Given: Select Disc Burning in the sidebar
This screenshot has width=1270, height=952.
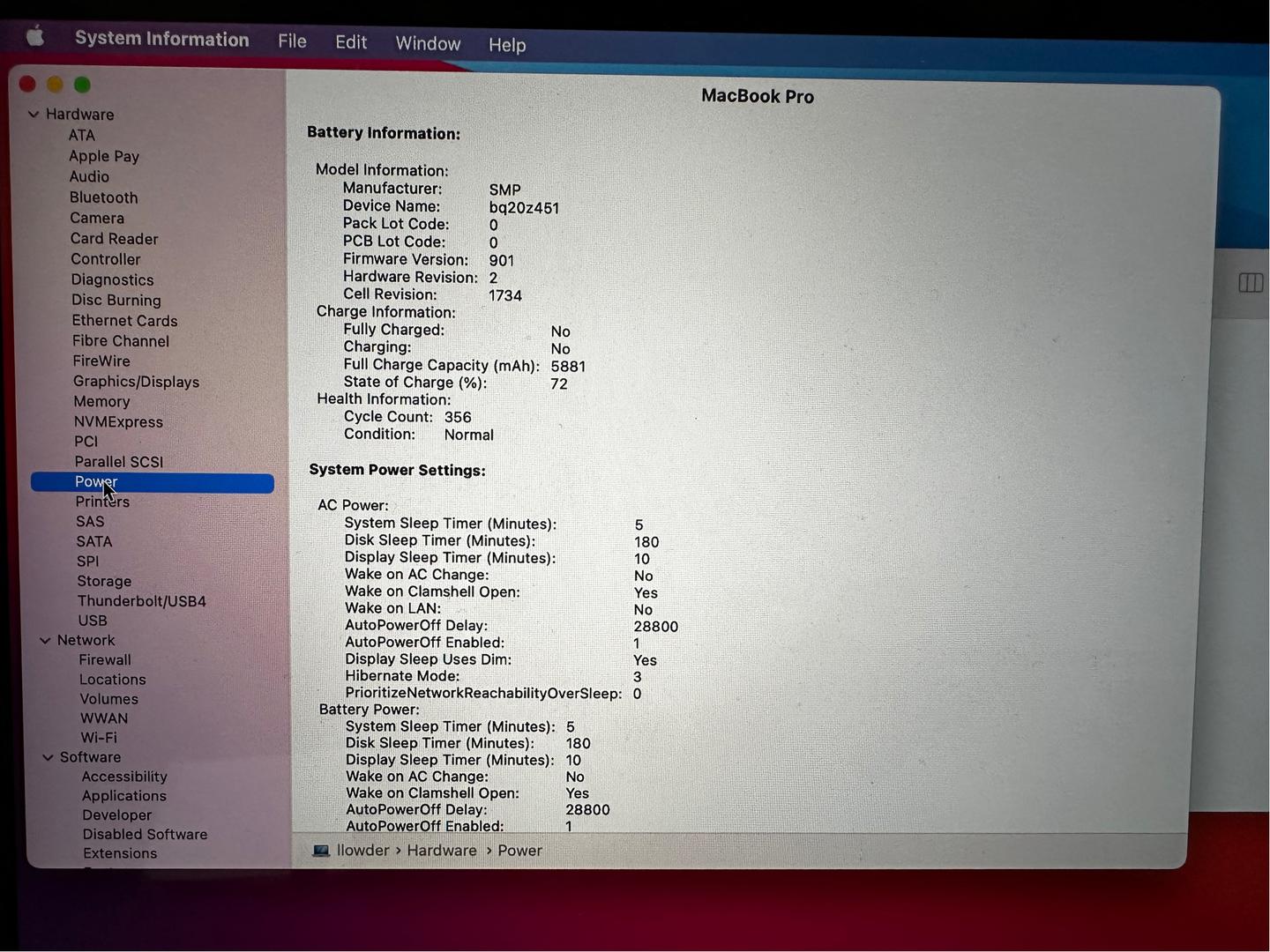Looking at the screenshot, I should (x=116, y=300).
